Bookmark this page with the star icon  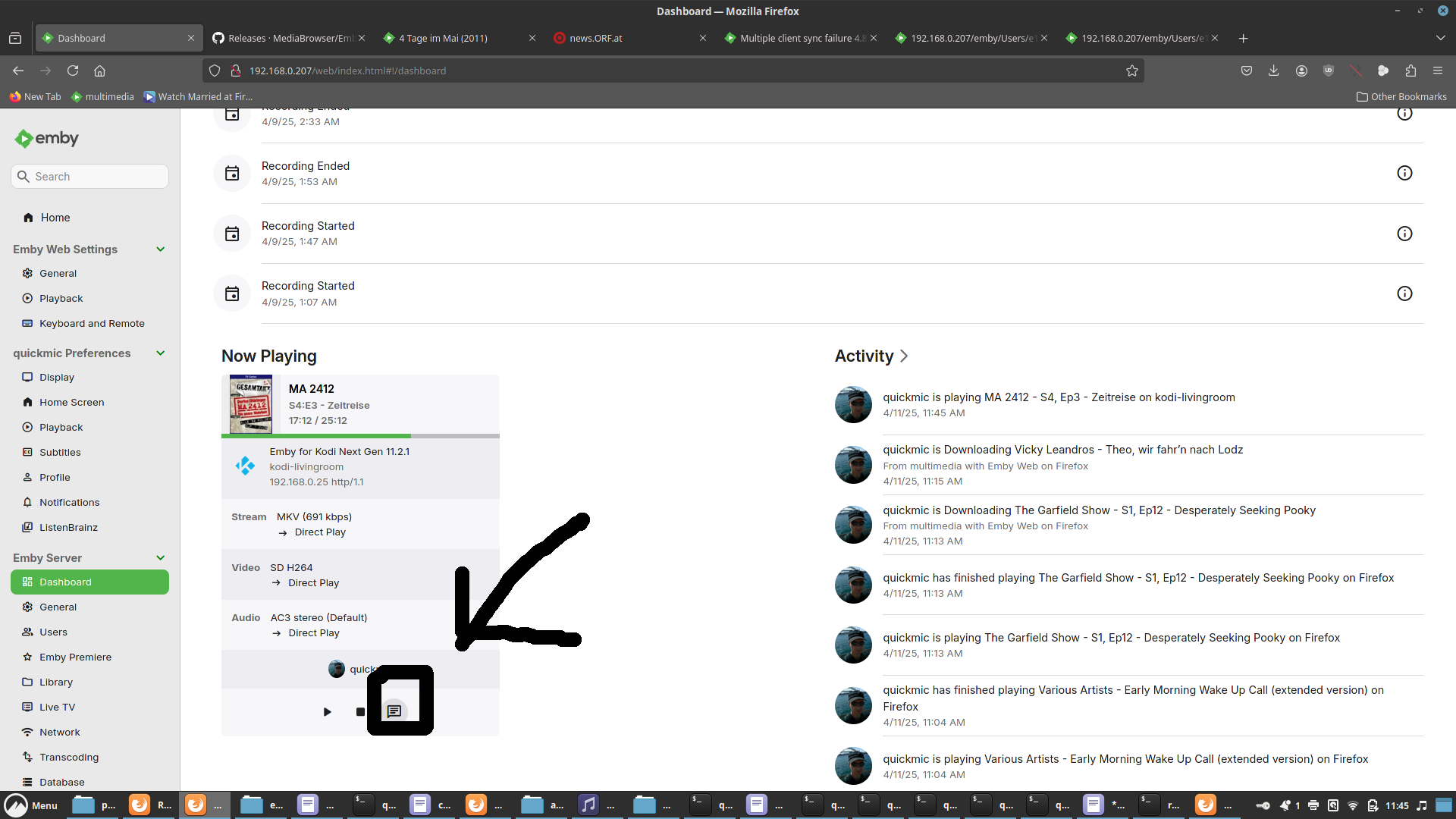click(1132, 71)
